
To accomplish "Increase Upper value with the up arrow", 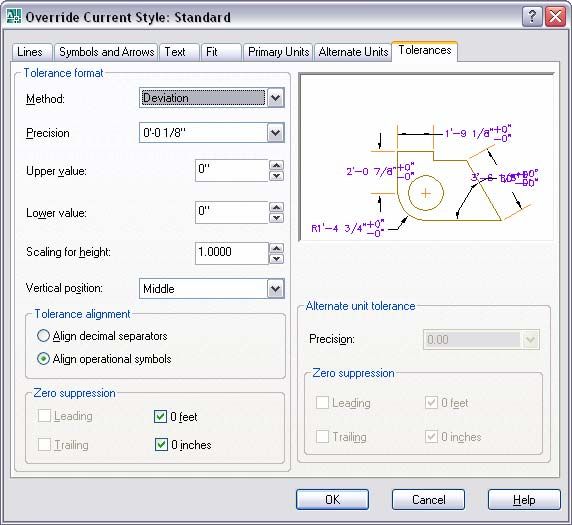I will (277, 165).
